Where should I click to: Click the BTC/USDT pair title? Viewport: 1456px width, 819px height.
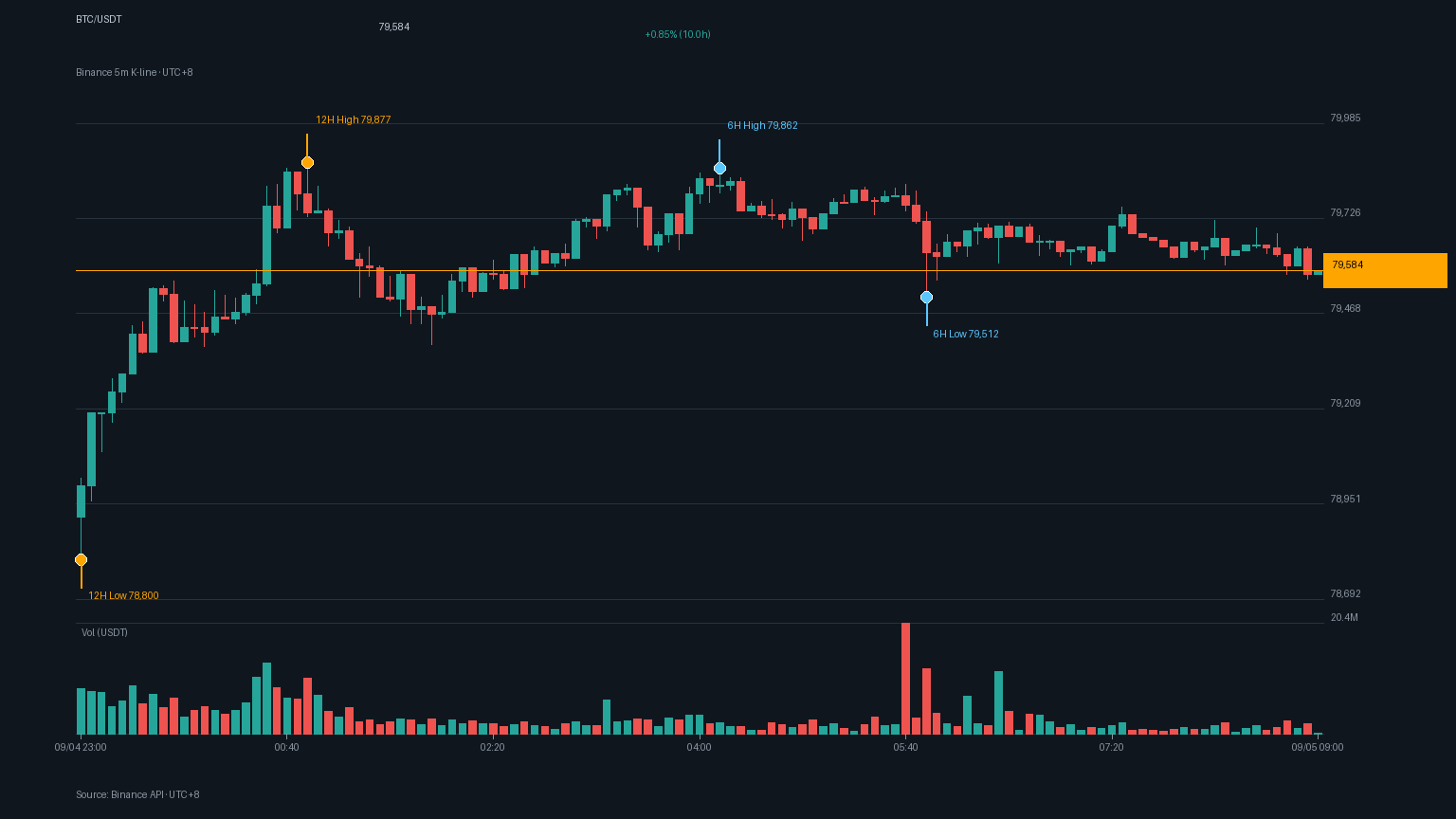click(99, 19)
